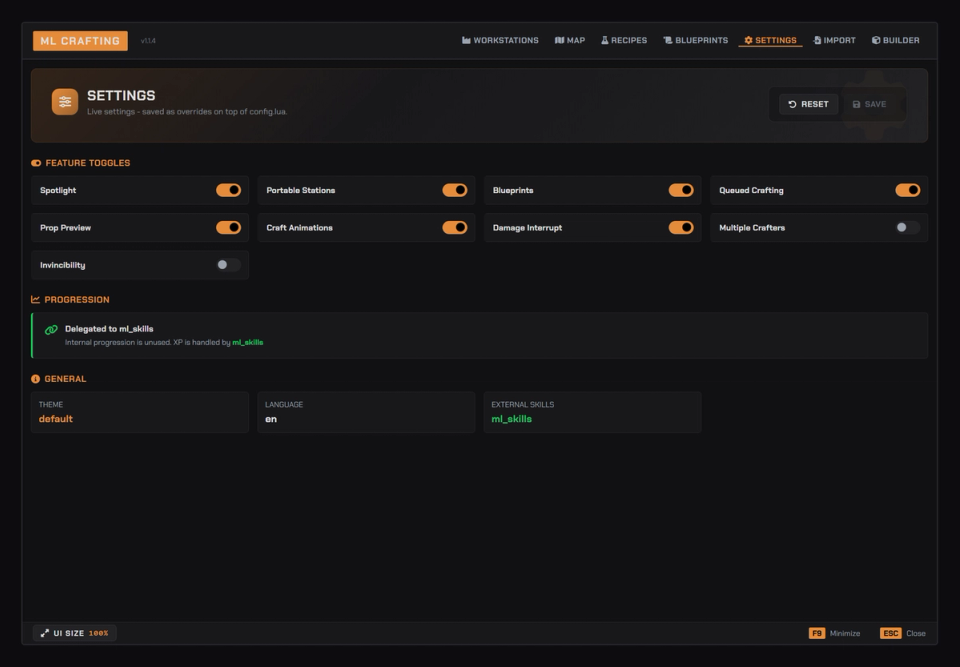Click the Feature Toggles section icon

(36, 163)
